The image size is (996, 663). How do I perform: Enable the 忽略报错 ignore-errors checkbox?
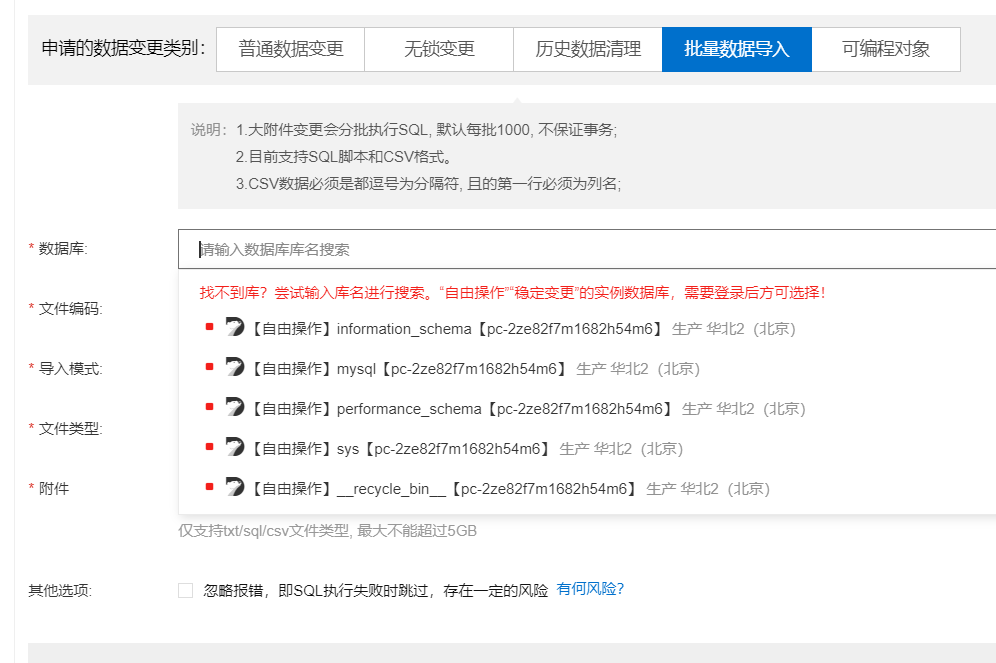(185, 590)
